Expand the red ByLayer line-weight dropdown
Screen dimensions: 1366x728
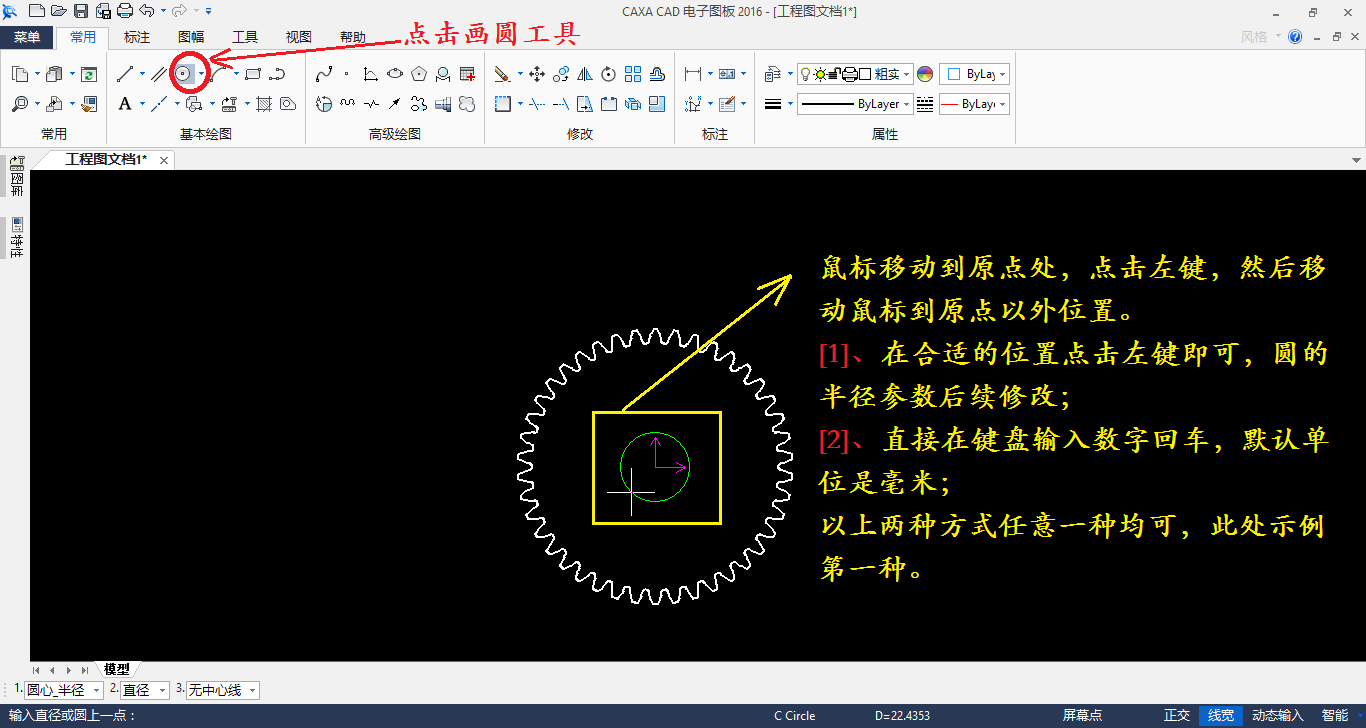pyautogui.click(x=1003, y=104)
